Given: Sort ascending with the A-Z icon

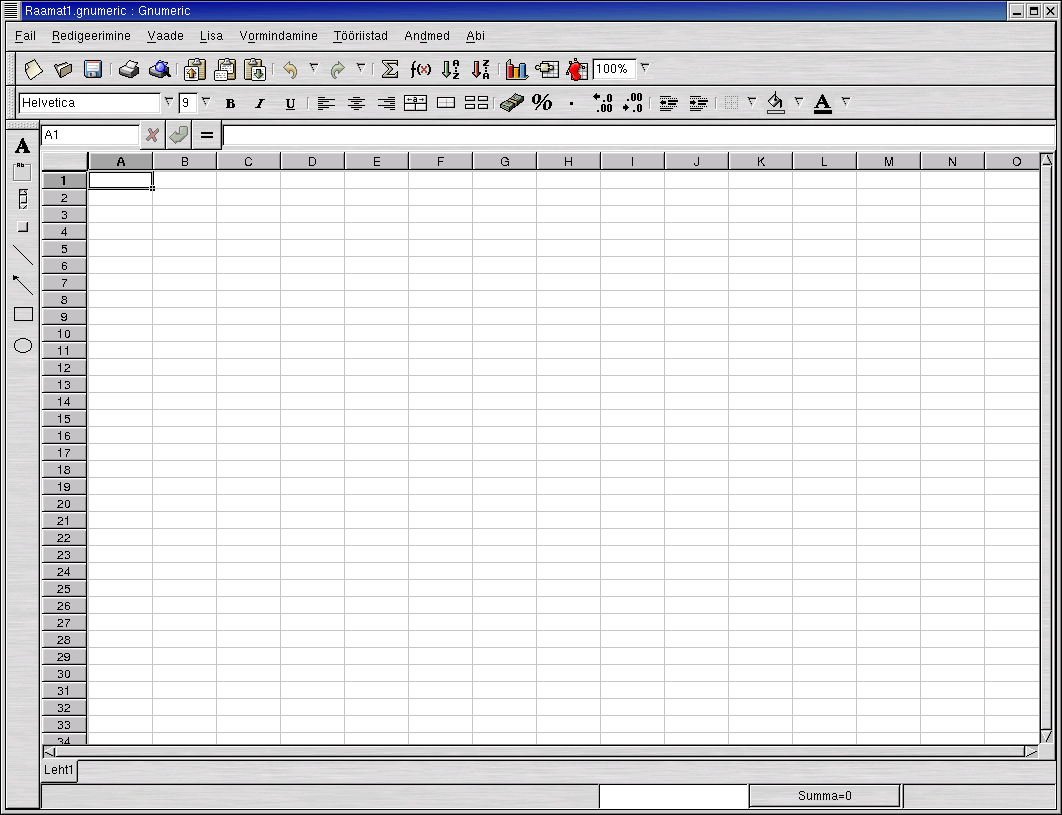Looking at the screenshot, I should (451, 69).
